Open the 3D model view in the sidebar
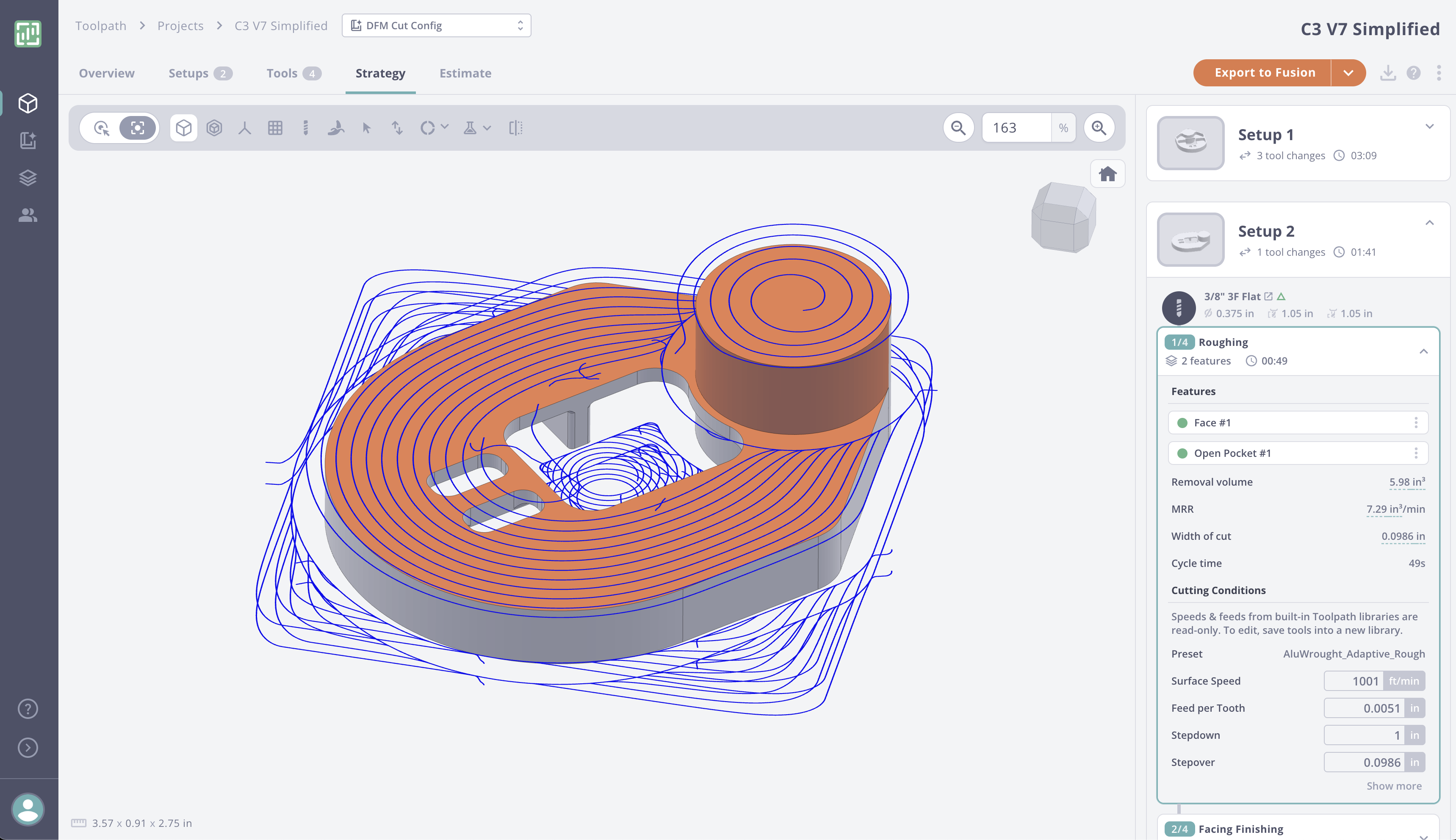The image size is (1456, 840). 28,103
